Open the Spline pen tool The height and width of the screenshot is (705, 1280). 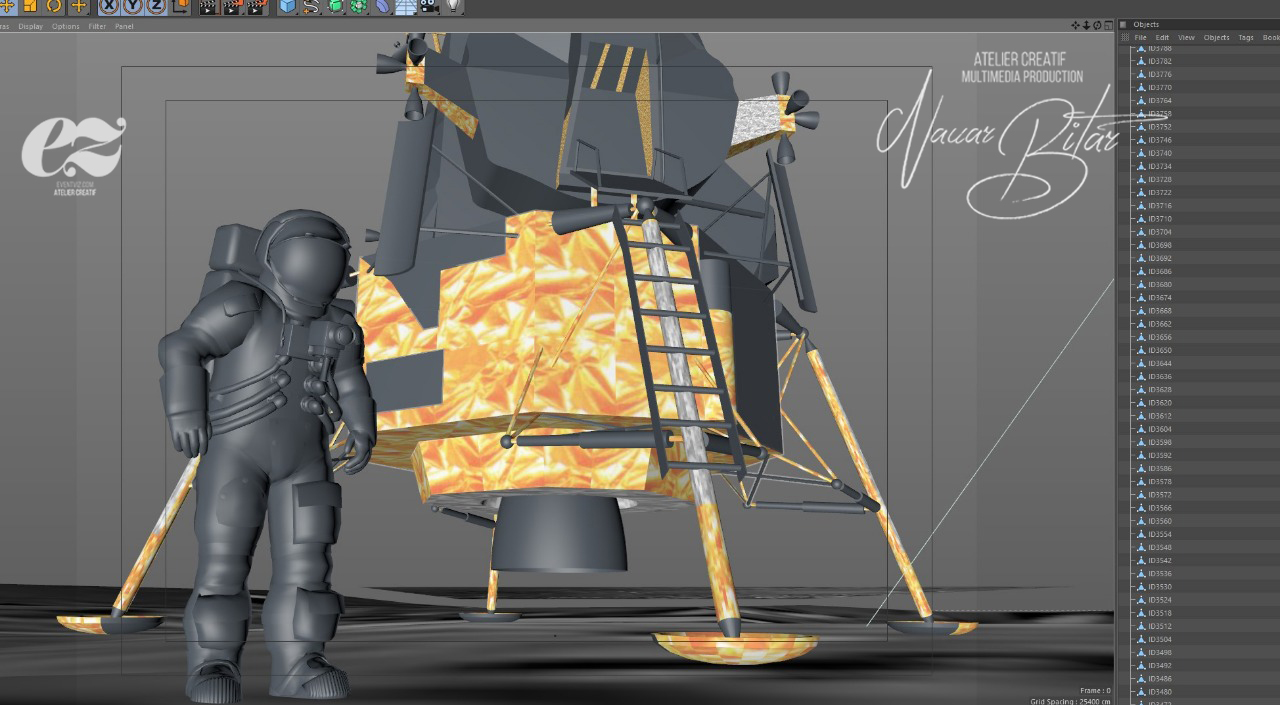(x=311, y=6)
